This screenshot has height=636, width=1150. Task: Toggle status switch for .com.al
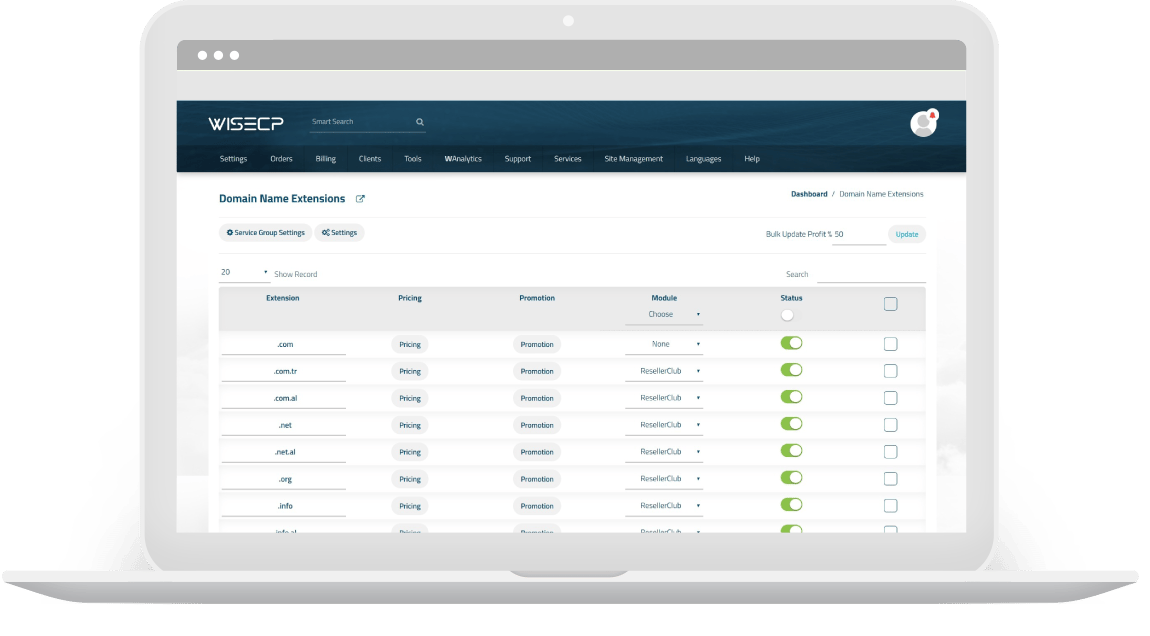point(791,397)
